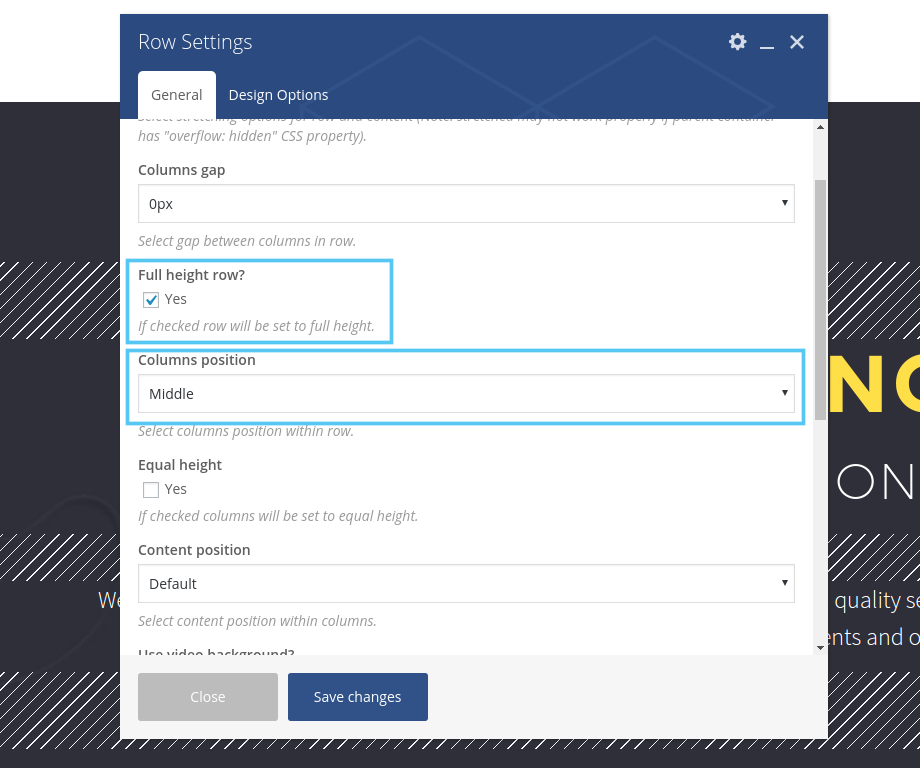Image resolution: width=920 pixels, height=768 pixels.
Task: Click the scrollbar down arrow in settings panel
Action: [x=820, y=647]
